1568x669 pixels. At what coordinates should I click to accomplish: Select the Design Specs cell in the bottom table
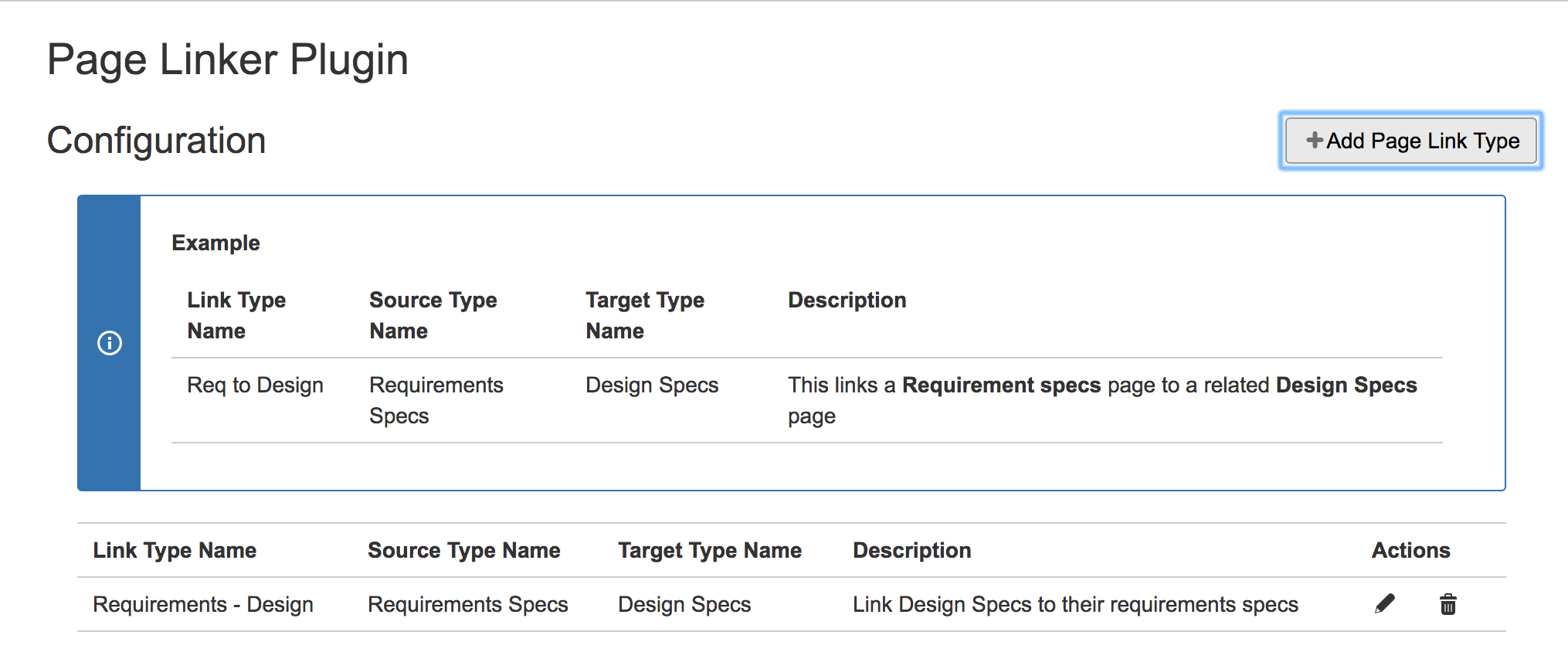tap(684, 604)
